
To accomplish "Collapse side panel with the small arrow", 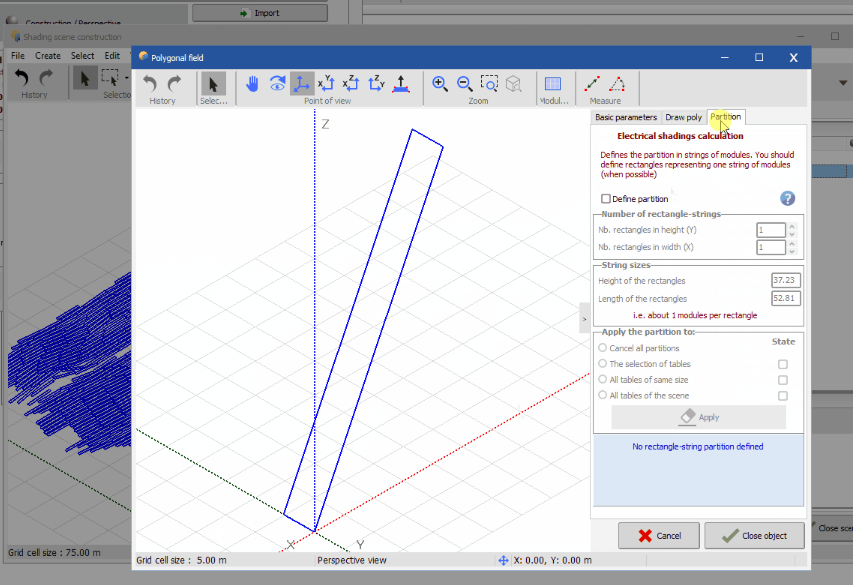I will pyautogui.click(x=584, y=319).
